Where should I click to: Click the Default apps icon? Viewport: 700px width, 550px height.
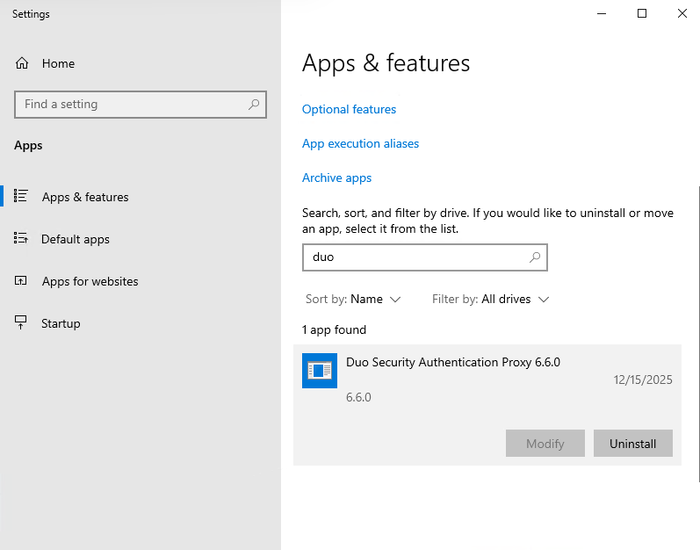pyautogui.click(x=21, y=239)
